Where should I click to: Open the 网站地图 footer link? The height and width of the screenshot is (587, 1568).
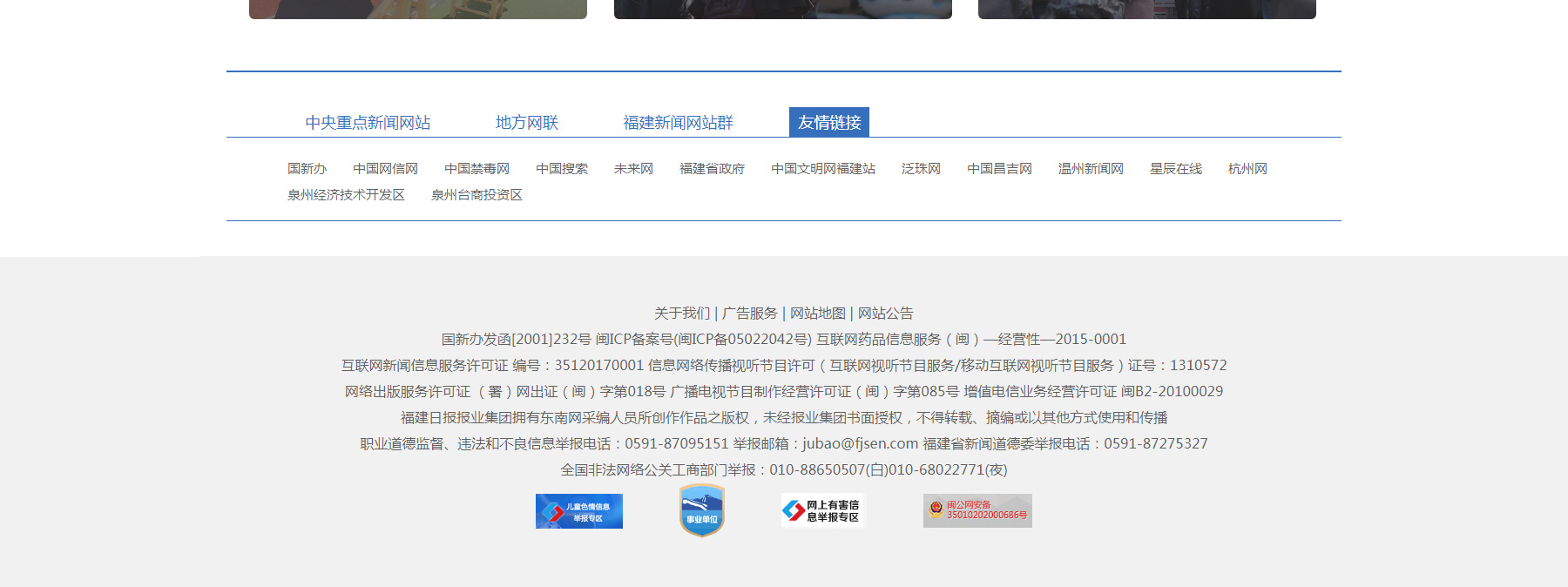click(x=817, y=314)
